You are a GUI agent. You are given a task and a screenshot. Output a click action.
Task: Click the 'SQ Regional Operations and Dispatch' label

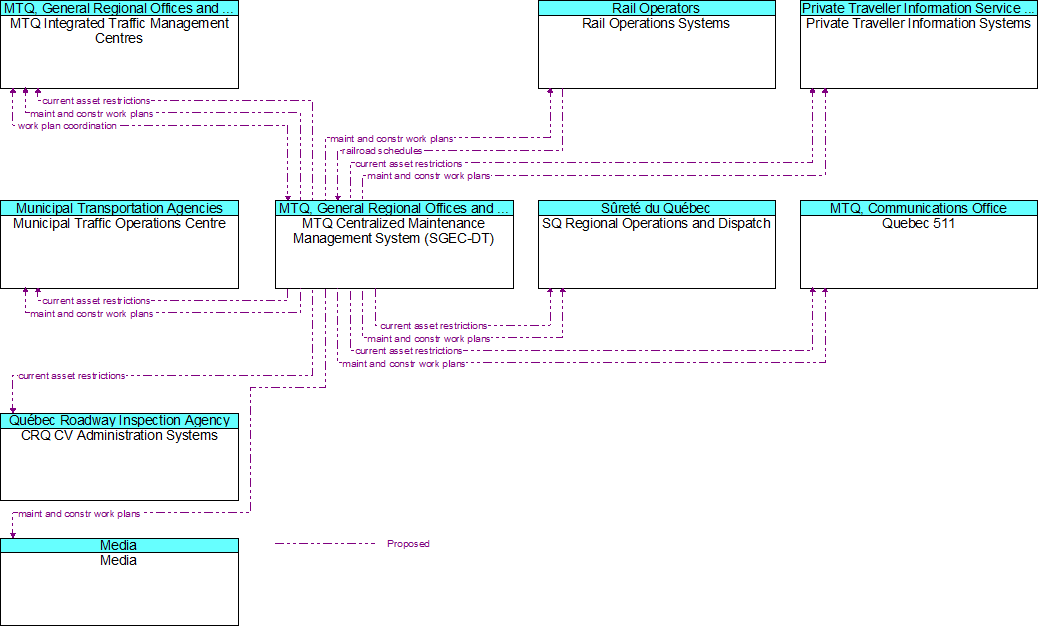(656, 224)
